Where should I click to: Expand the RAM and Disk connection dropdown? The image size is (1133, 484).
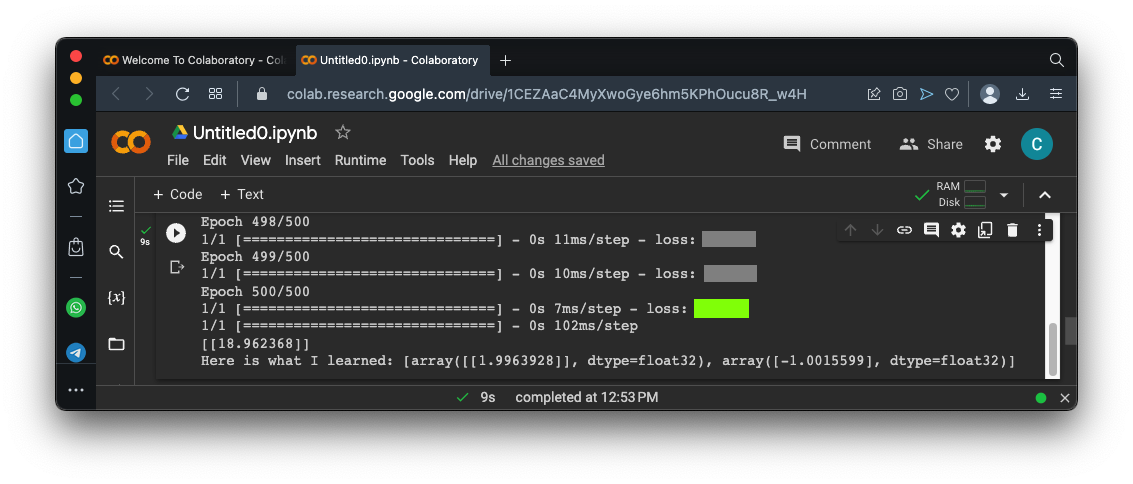point(1004,195)
